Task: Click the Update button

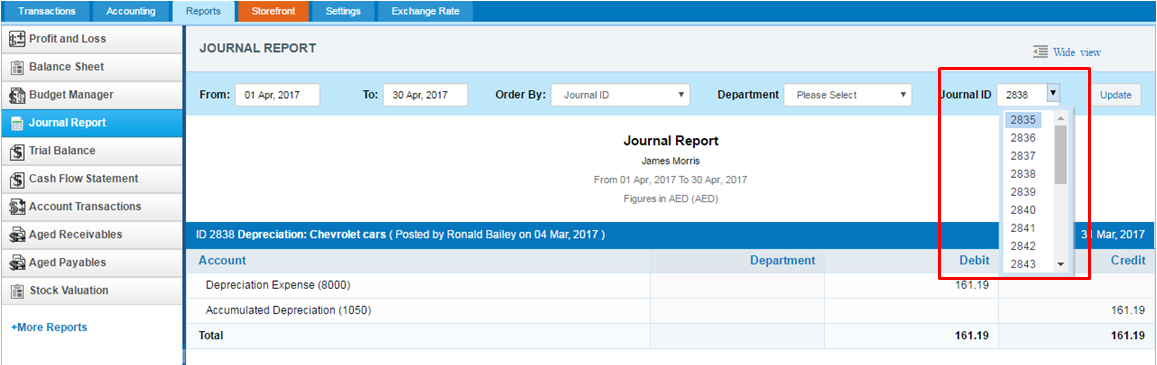Action: pyautogui.click(x=1115, y=95)
